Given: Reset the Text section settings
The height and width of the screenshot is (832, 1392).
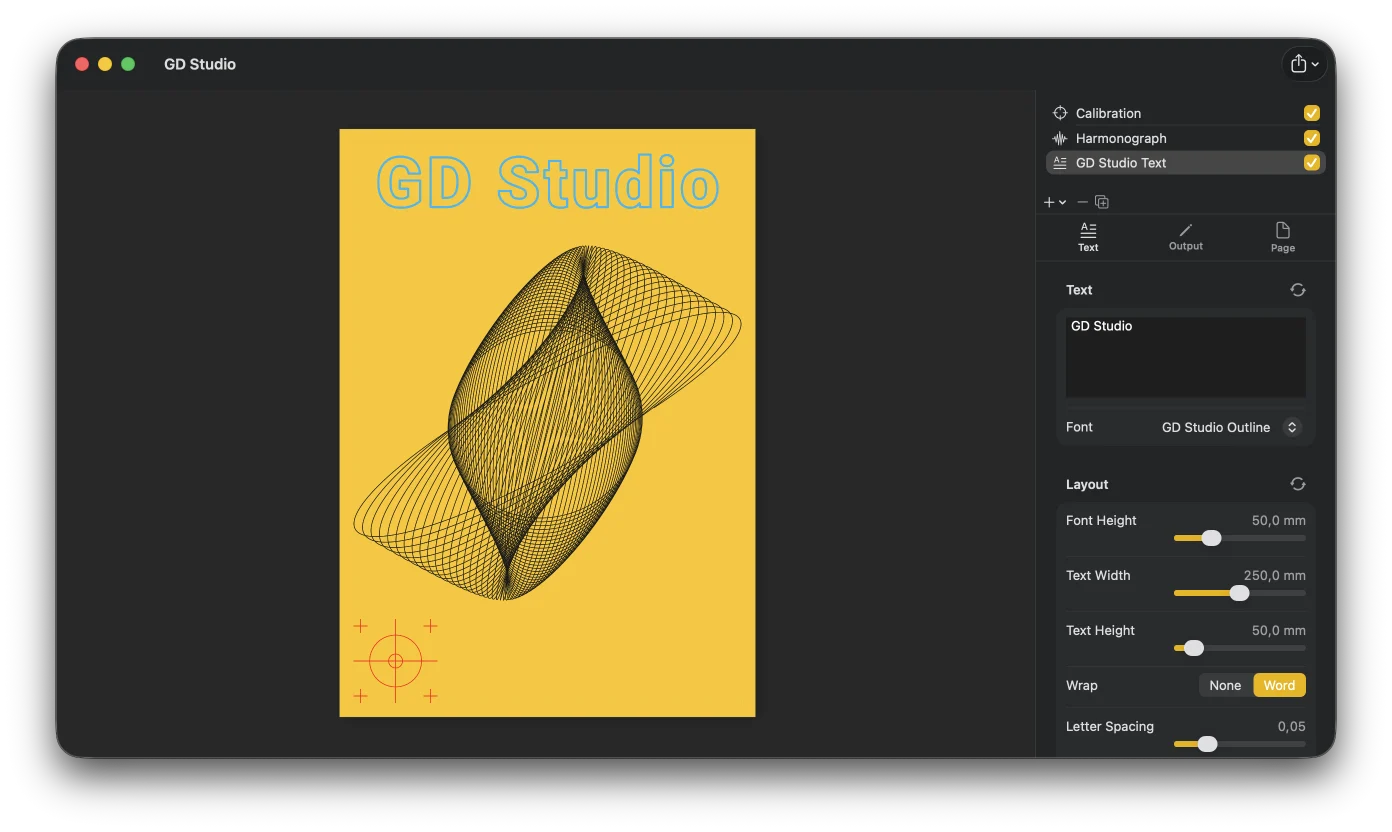Looking at the screenshot, I should click(x=1298, y=290).
